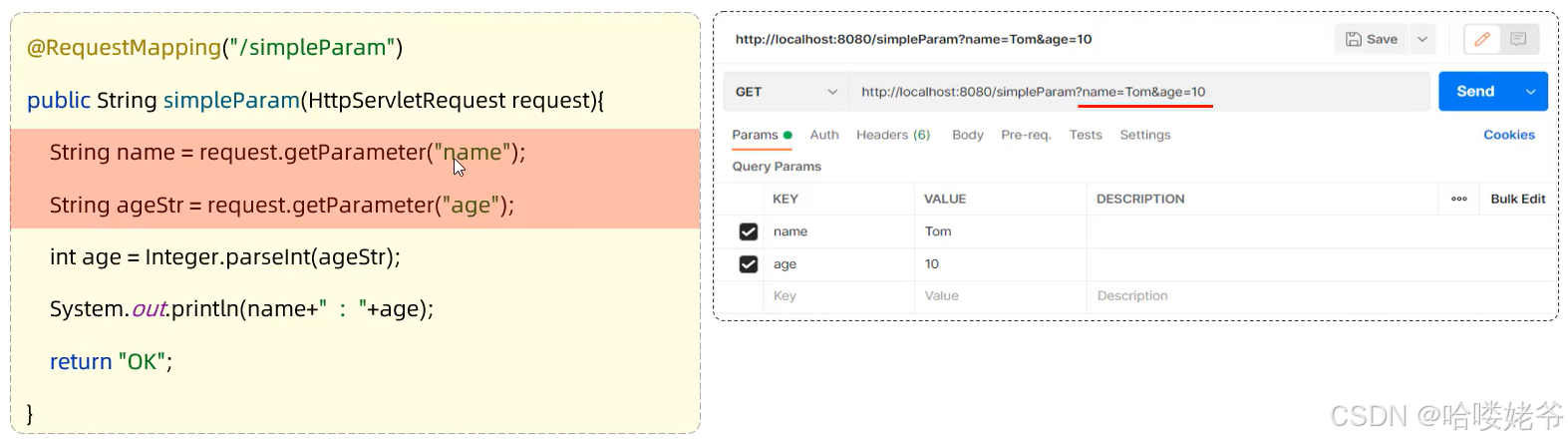This screenshot has width=1568, height=443.
Task: Open the Send options dropdown arrow
Action: (1531, 92)
